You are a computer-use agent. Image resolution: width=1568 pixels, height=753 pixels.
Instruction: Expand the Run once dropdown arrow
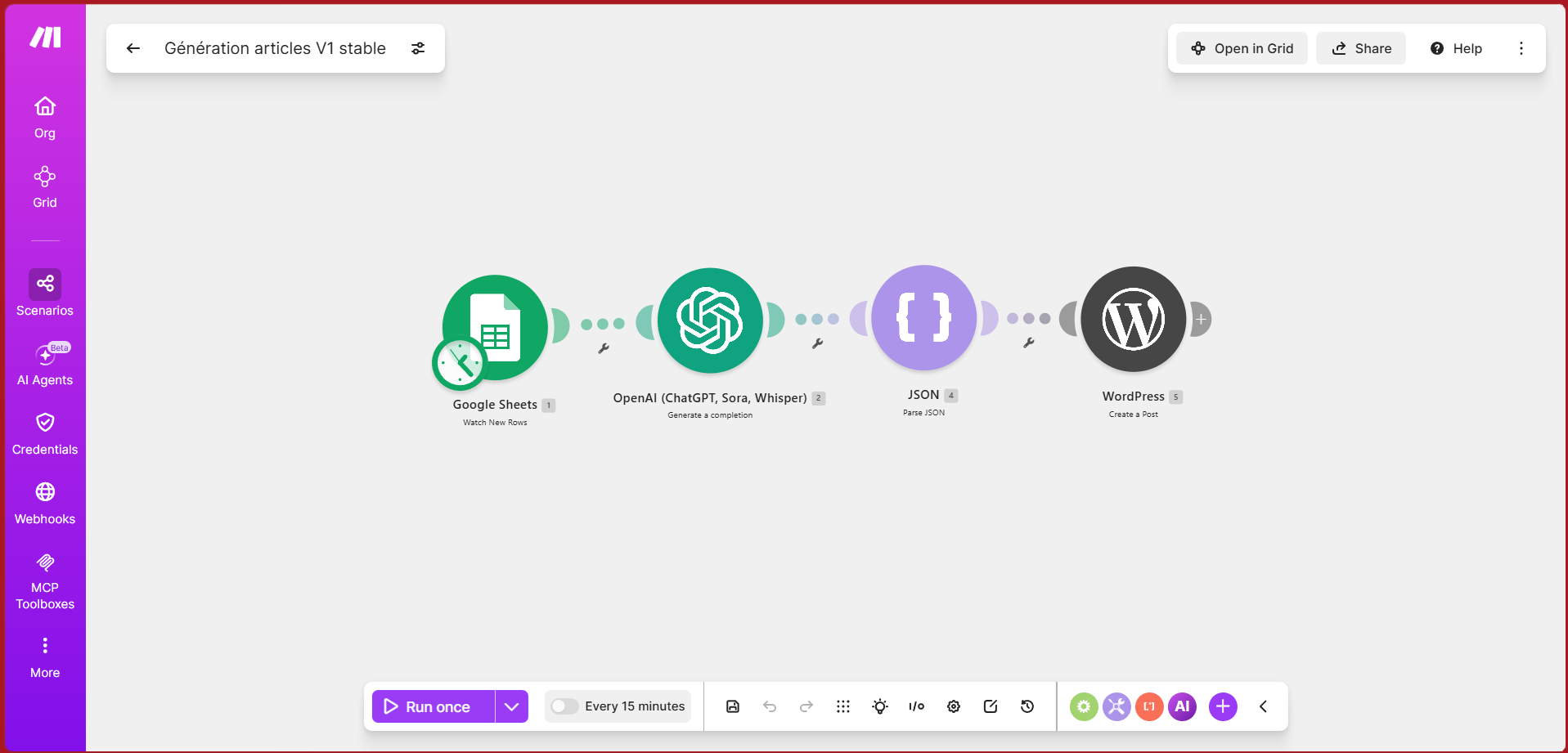512,706
